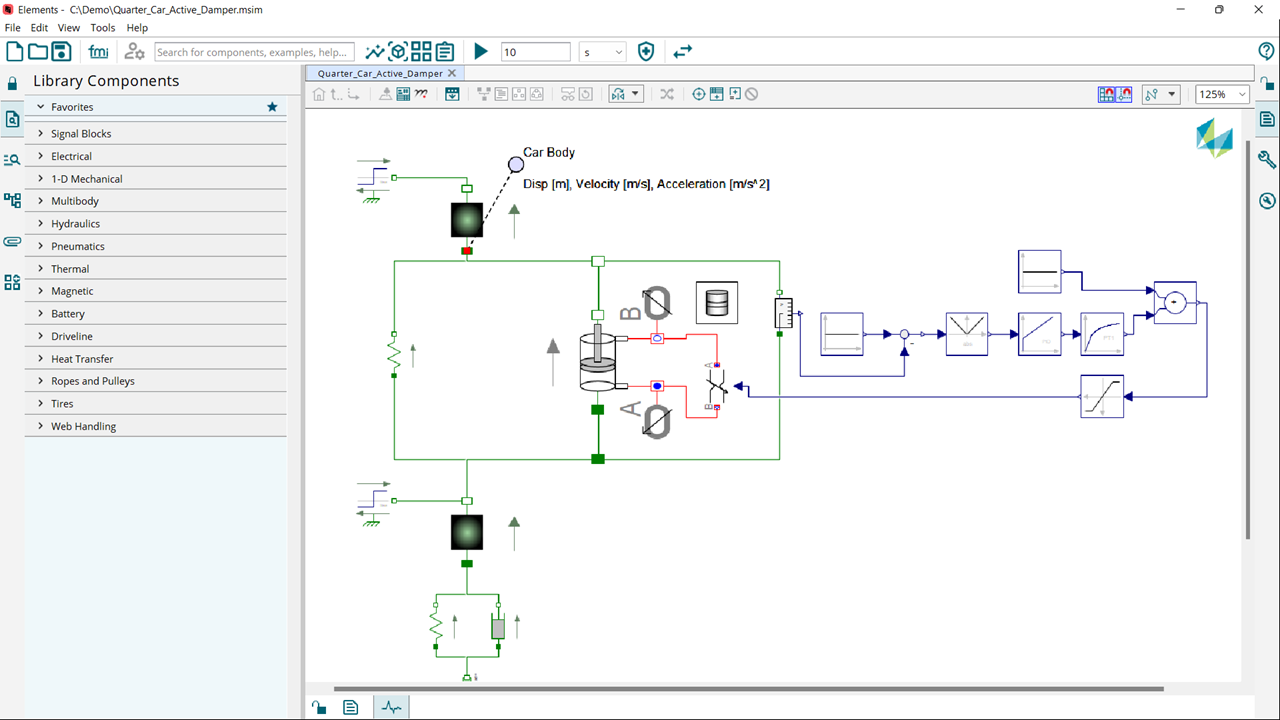
Task: Click the wrench icon in right sidebar
Action: 1267,160
